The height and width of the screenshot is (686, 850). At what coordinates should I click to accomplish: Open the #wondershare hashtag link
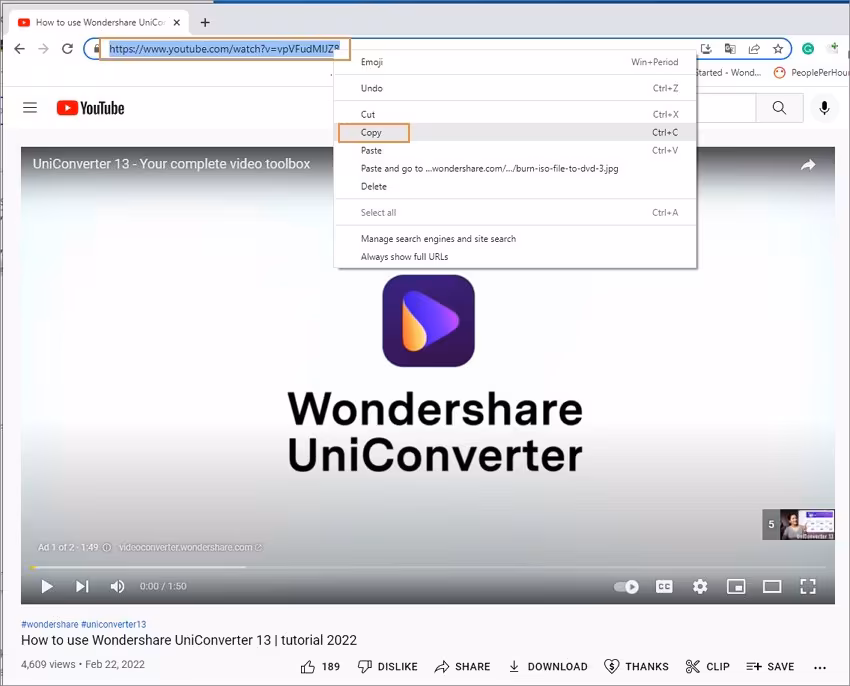click(49, 624)
